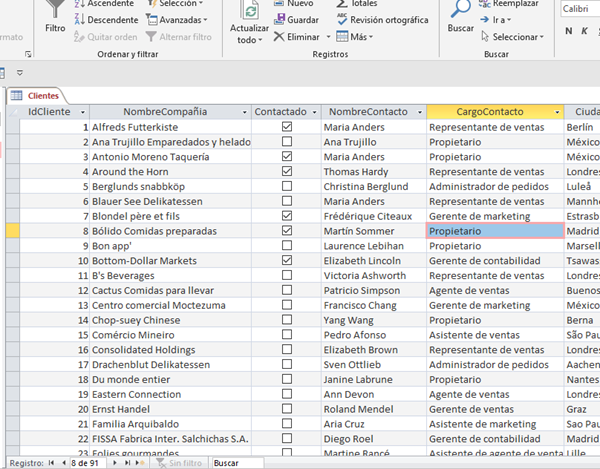600x469 pixels.
Task: Go to the first record in navigator
Action: (52, 463)
